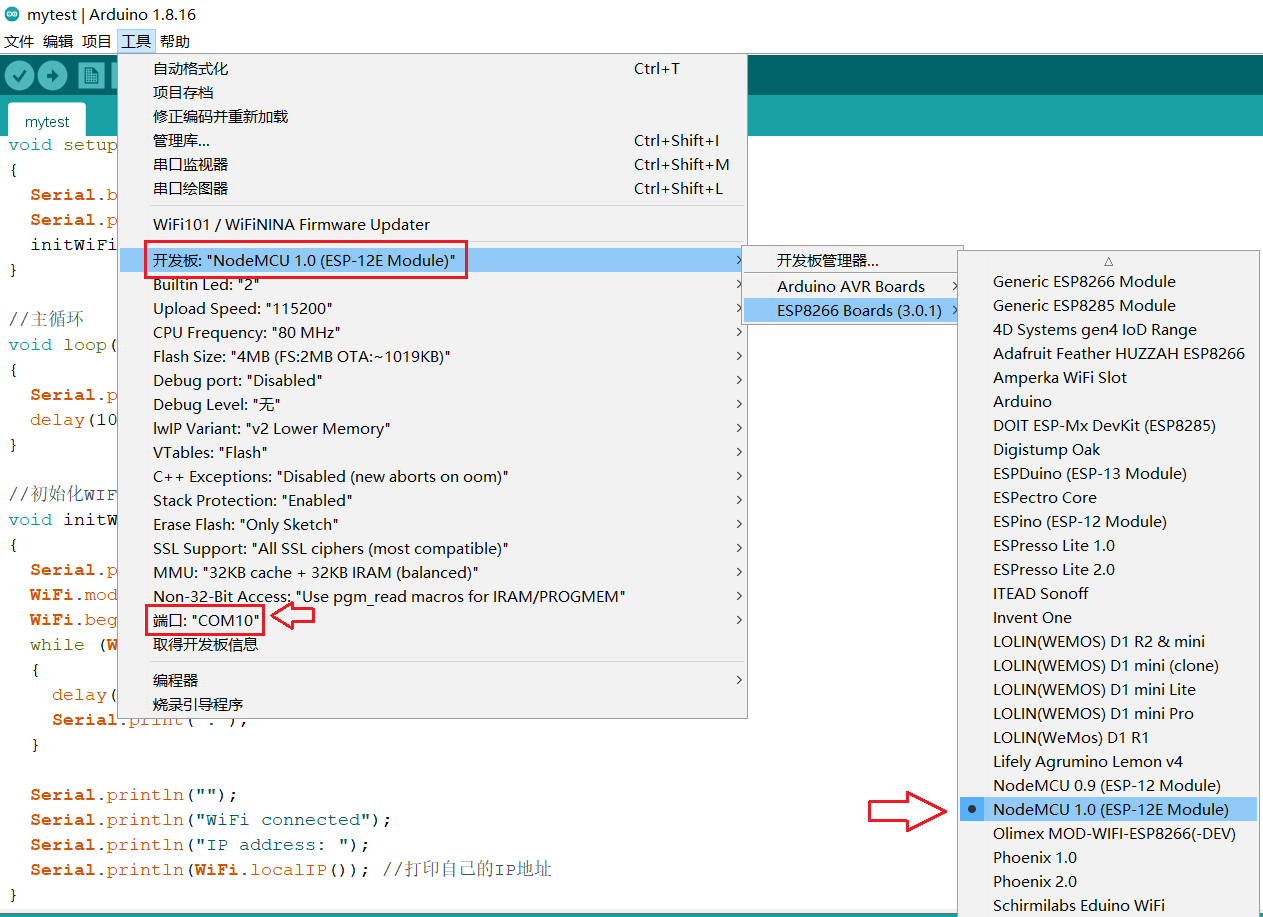Launch 串口绘图器 from the menu
The width and height of the screenshot is (1263, 917).
432,189
